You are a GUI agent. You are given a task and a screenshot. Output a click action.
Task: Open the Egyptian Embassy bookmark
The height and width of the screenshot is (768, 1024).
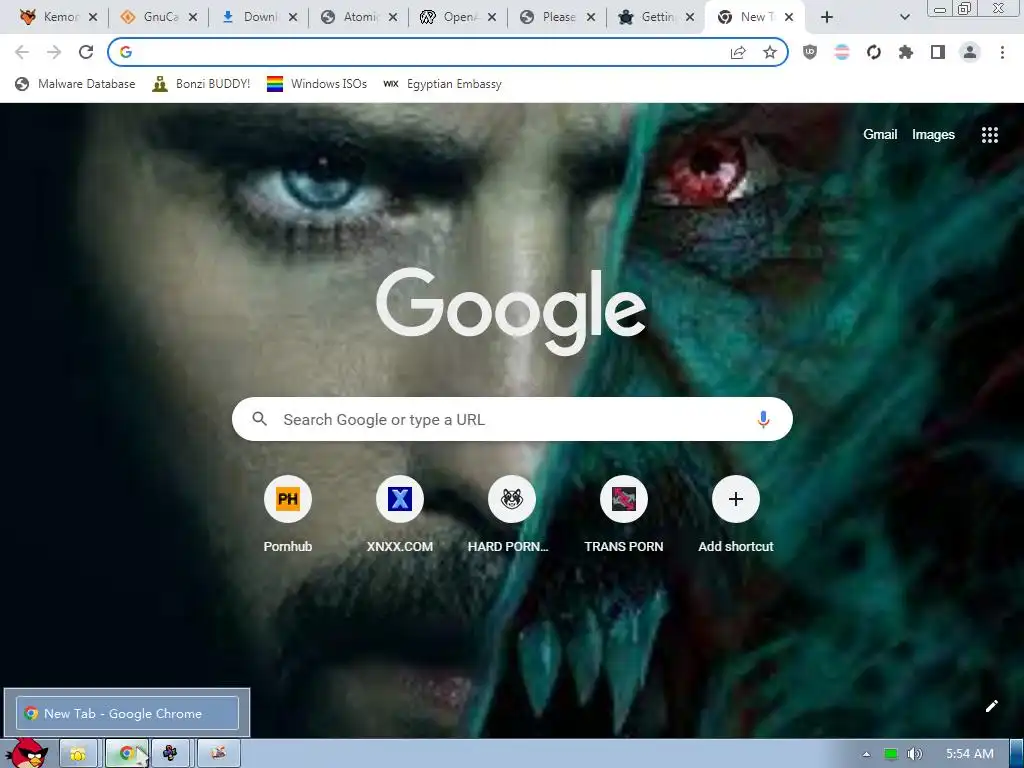point(443,84)
